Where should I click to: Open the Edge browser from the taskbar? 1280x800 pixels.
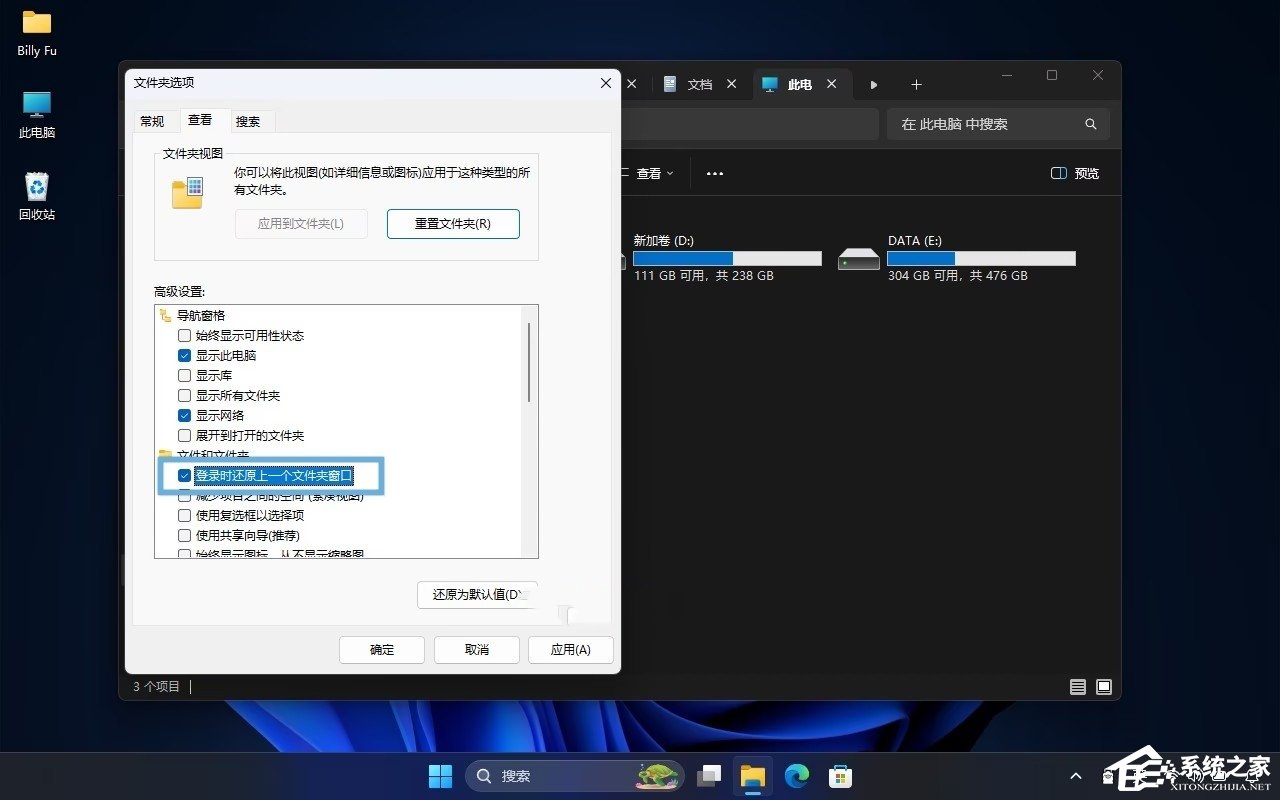tap(796, 775)
